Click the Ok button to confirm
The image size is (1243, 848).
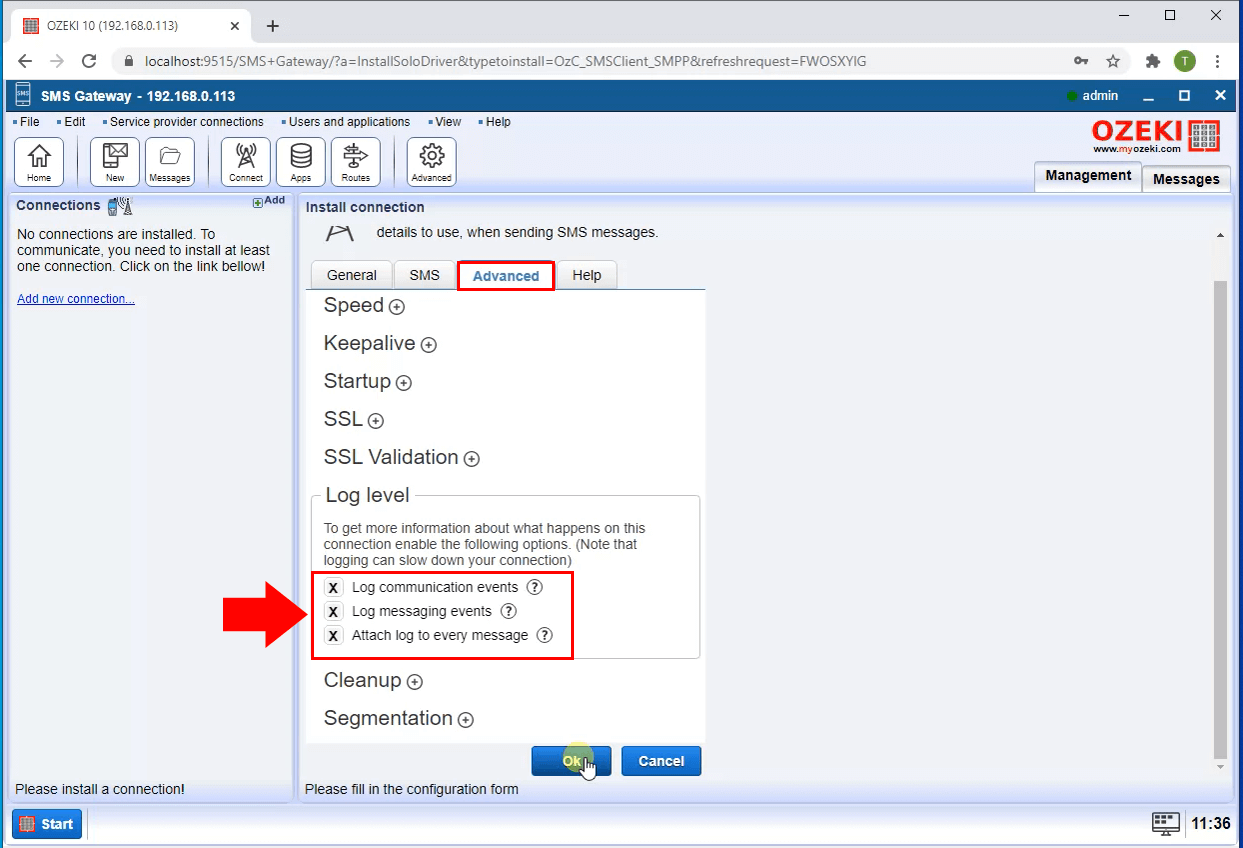tap(570, 760)
